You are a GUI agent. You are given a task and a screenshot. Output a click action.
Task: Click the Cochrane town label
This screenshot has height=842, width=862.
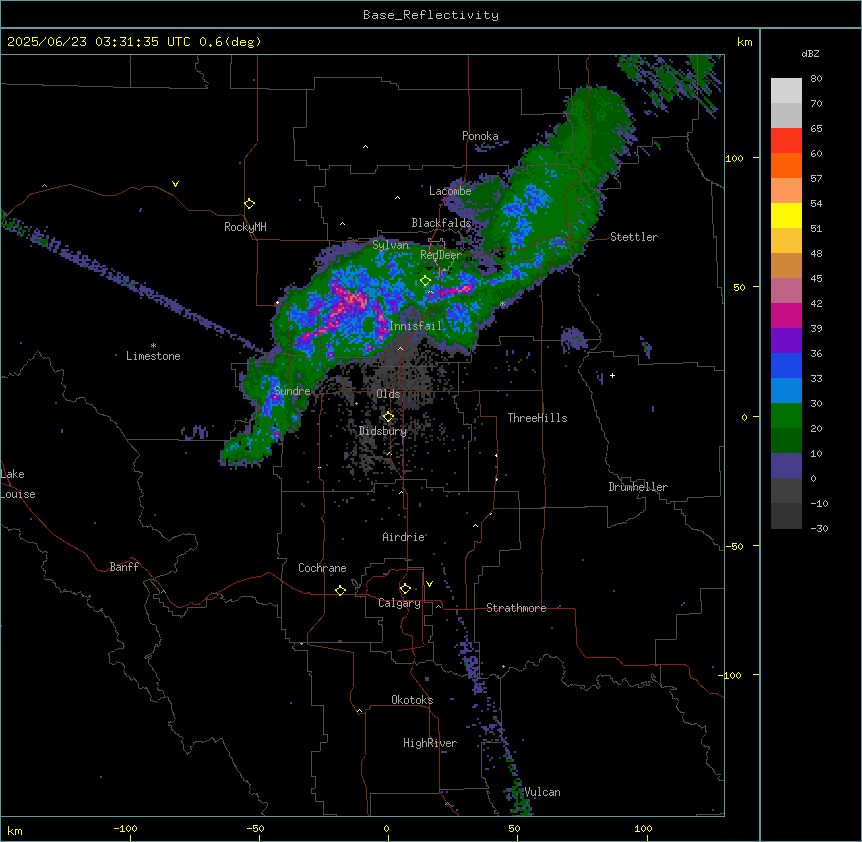[322, 568]
